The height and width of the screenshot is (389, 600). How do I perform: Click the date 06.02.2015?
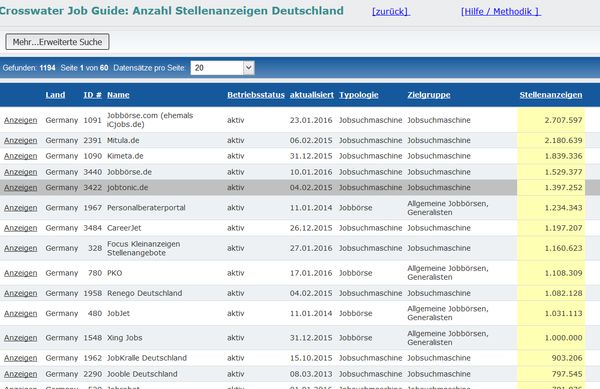pos(311,140)
